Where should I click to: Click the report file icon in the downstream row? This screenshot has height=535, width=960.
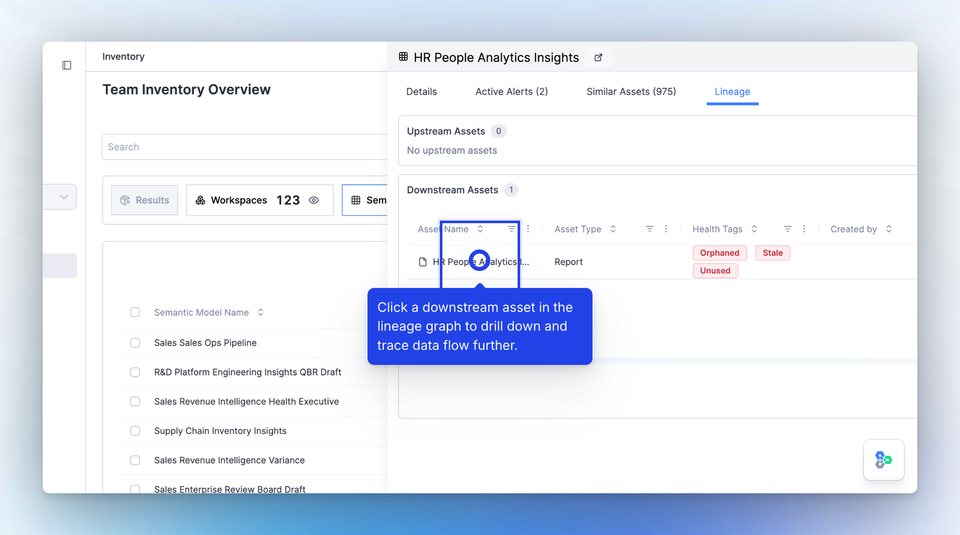tap(422, 262)
